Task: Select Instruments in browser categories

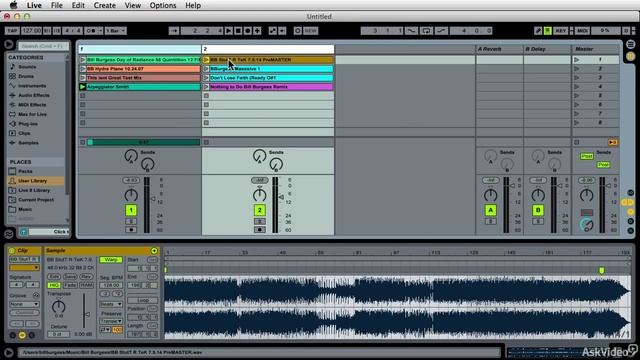Action: point(32,86)
